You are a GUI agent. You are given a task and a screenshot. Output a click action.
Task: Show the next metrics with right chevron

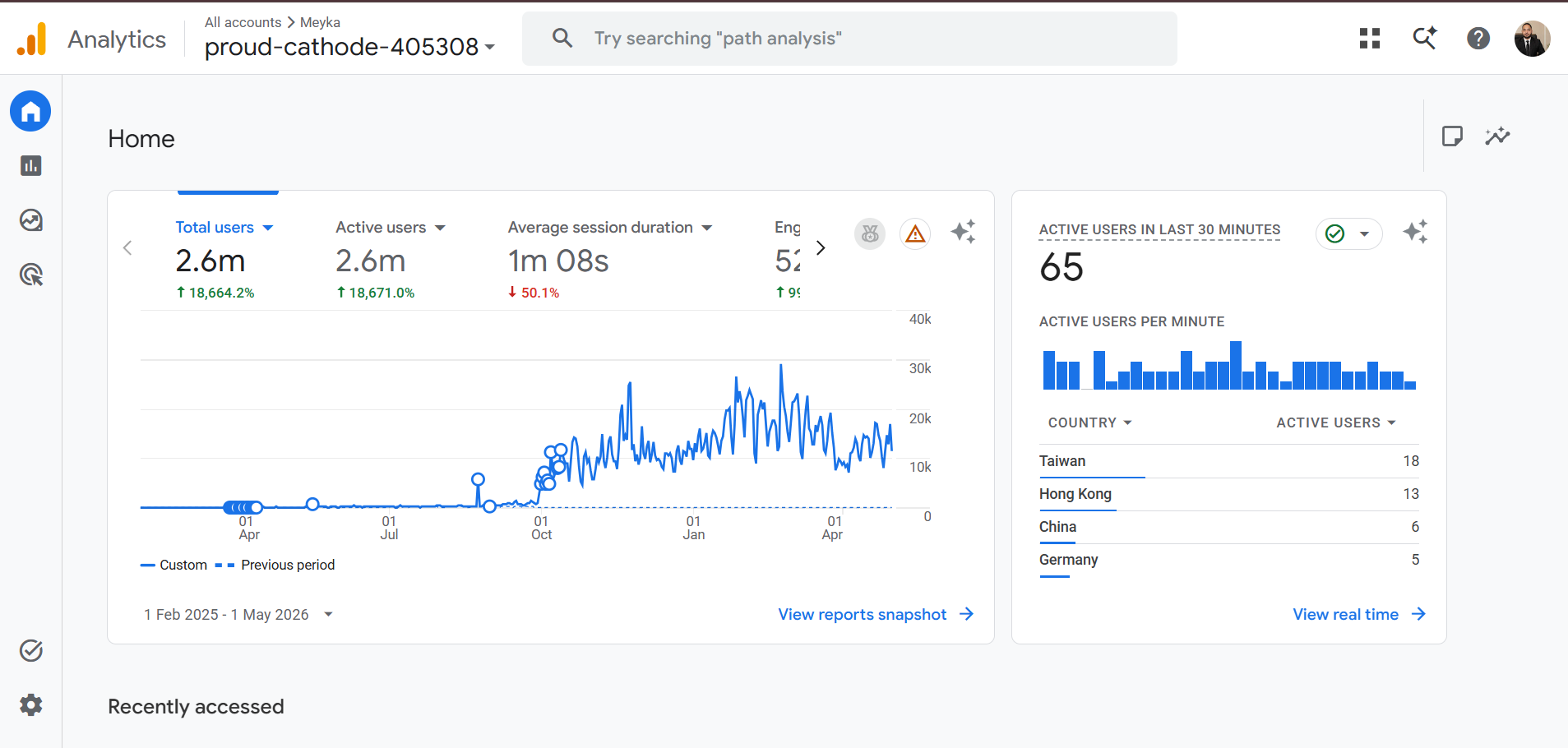pos(821,247)
